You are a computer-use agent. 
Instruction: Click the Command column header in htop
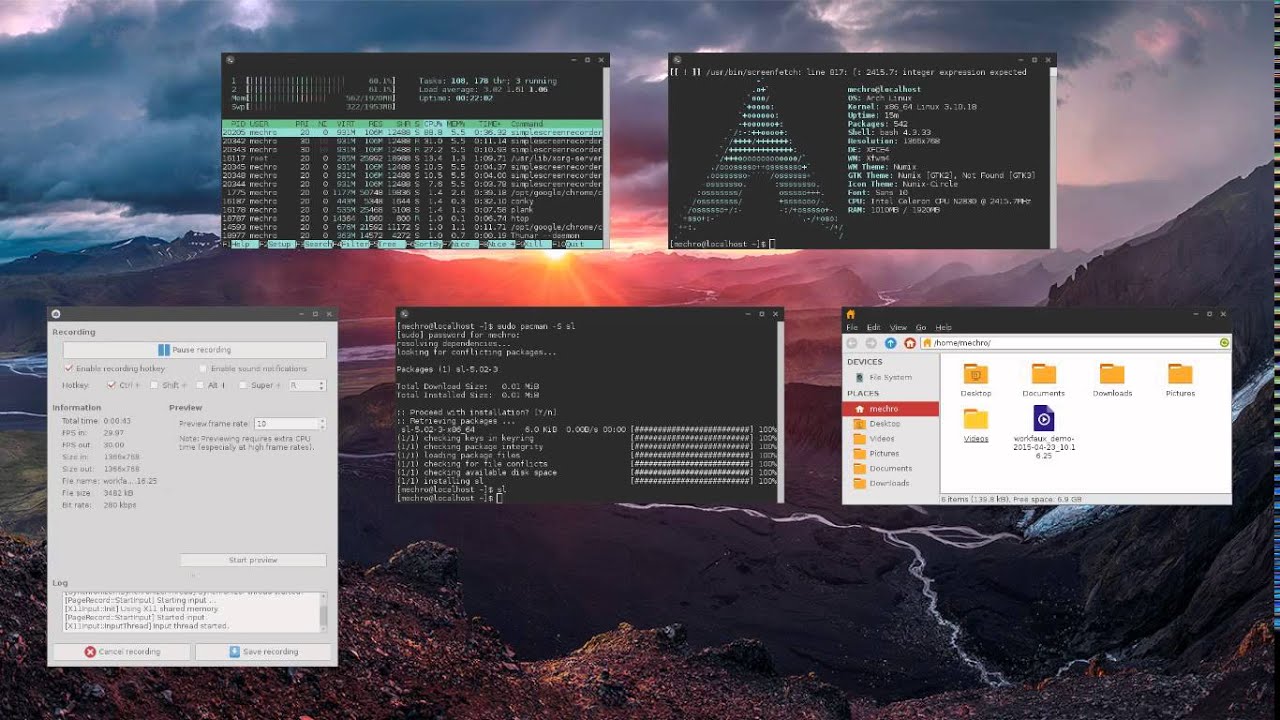click(527, 124)
